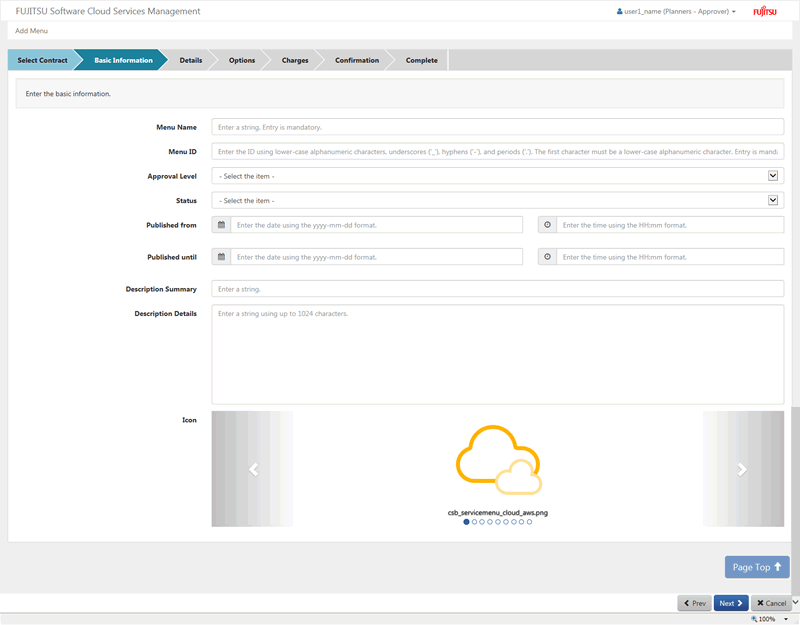The height and width of the screenshot is (625, 800).
Task: Open the 100% zoom level dropdown arrow
Action: [786, 619]
